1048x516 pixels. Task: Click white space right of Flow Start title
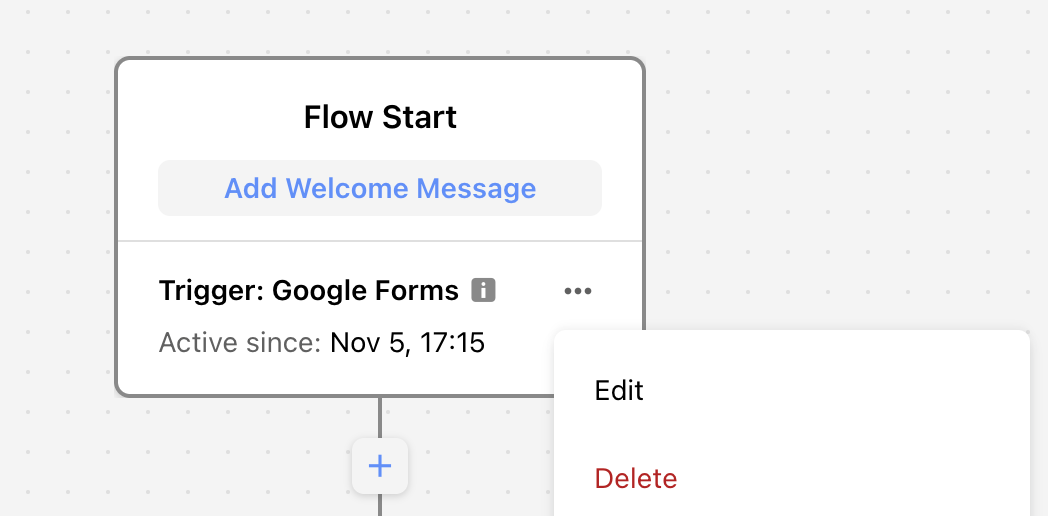[548, 117]
